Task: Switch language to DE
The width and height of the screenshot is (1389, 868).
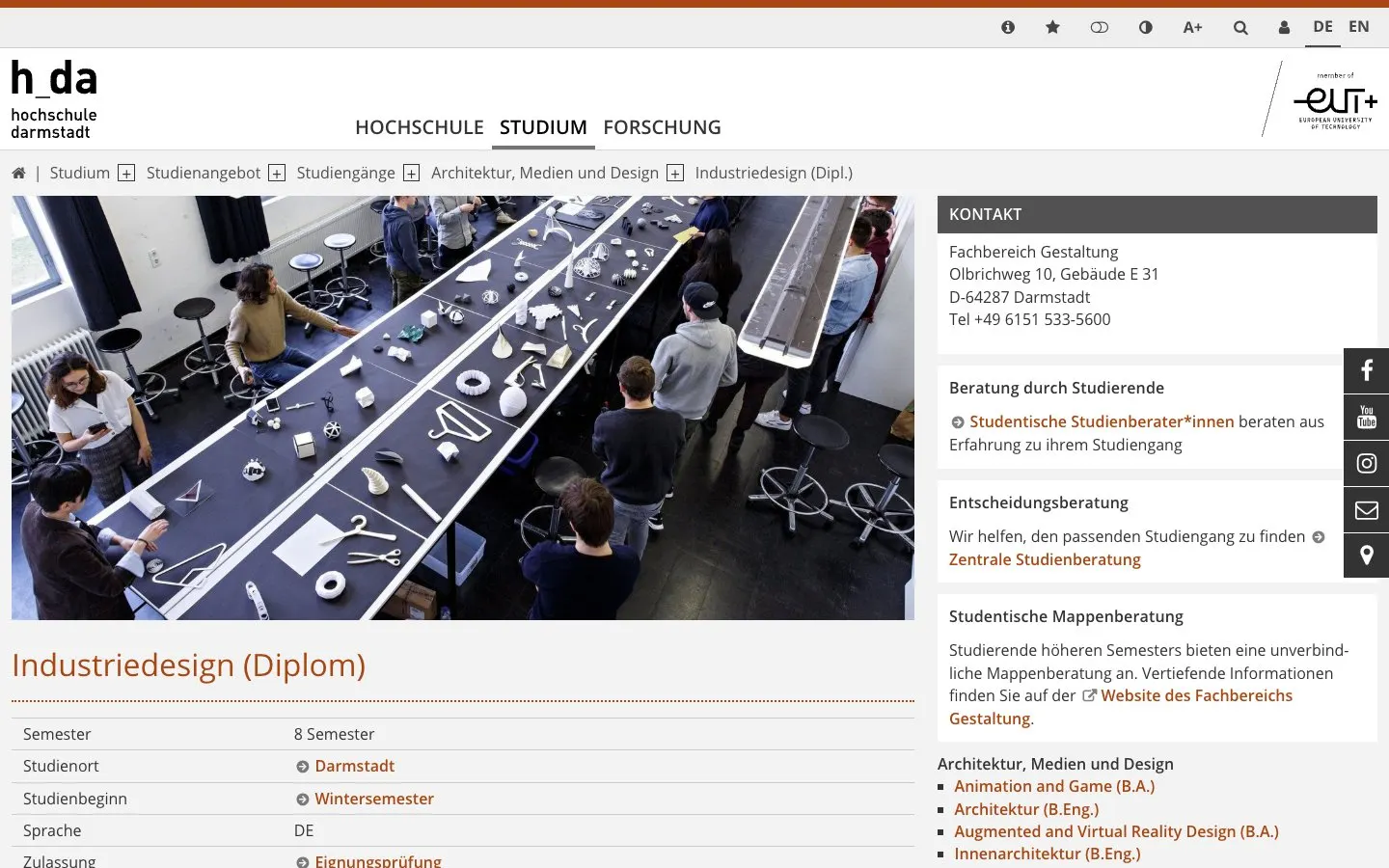Action: tap(1322, 27)
